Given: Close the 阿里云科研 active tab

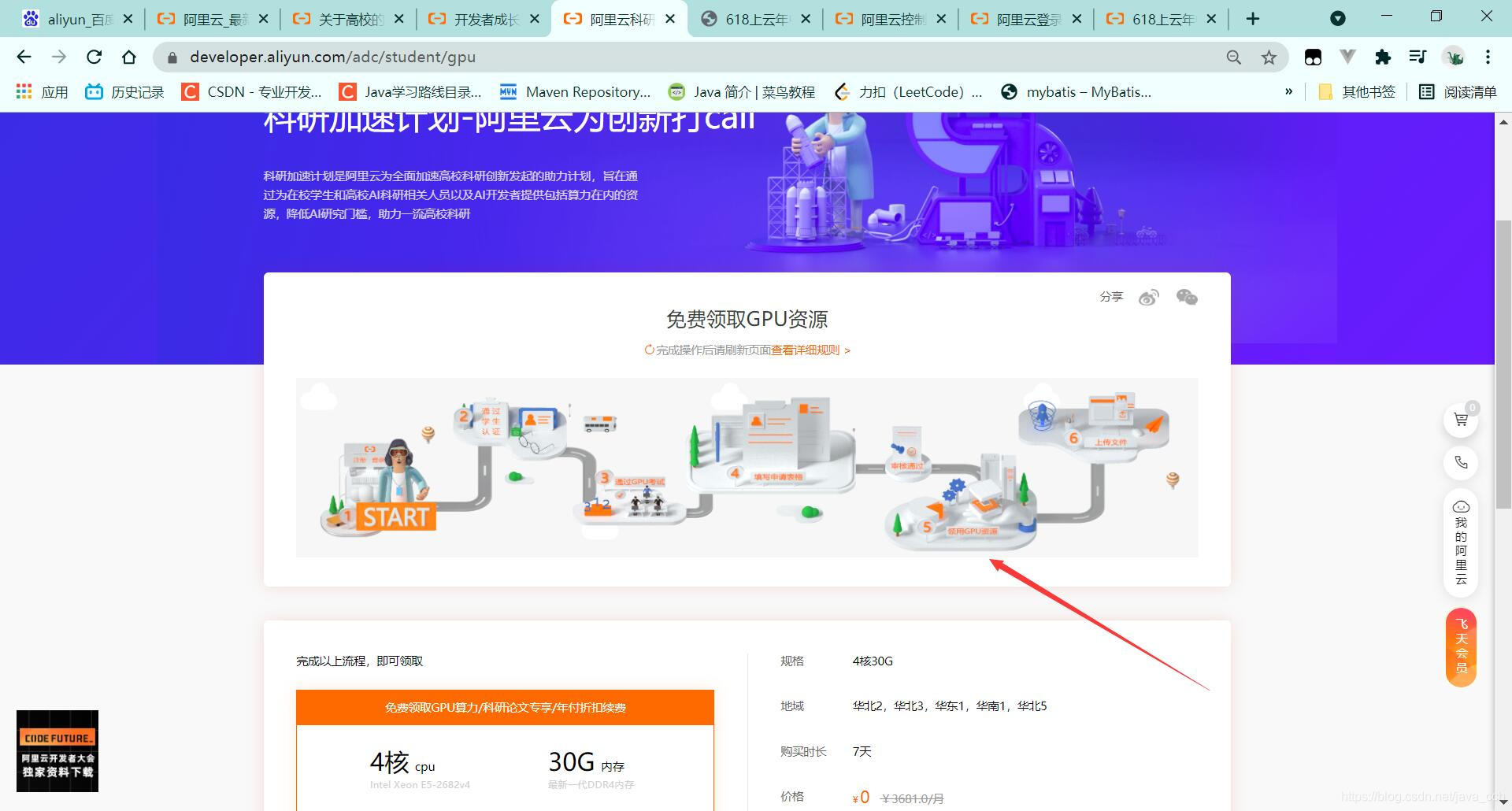Looking at the screenshot, I should tap(670, 19).
